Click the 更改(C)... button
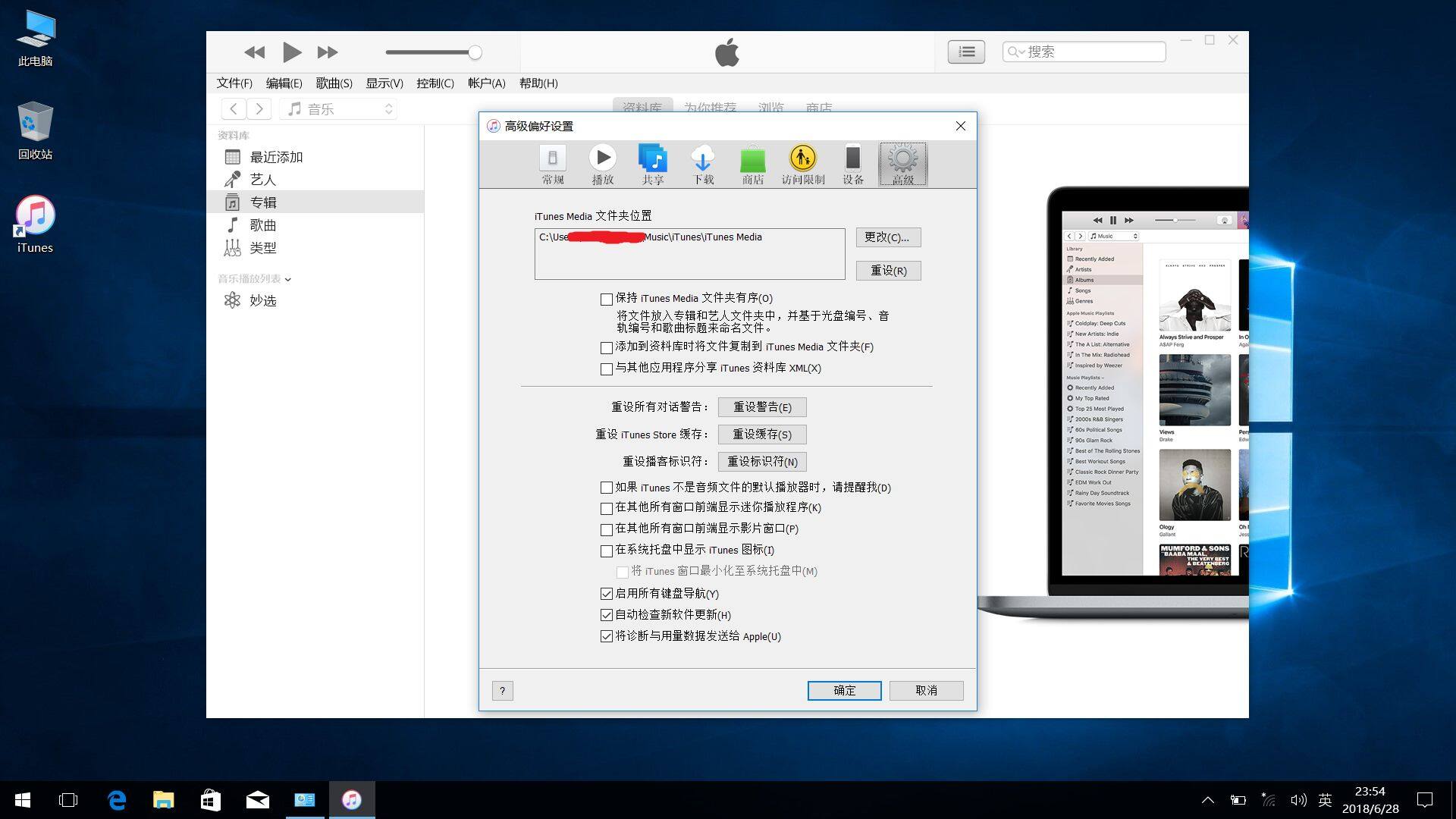Screen dimensions: 1456x819 888,237
